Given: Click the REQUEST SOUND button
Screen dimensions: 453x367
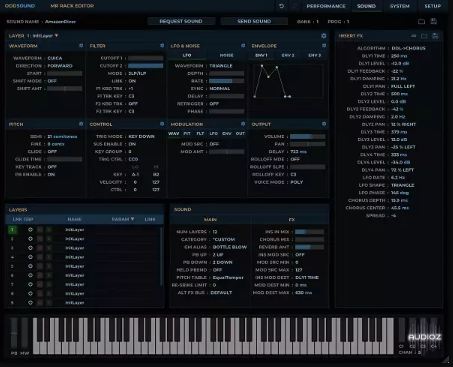Looking at the screenshot, I should (181, 21).
